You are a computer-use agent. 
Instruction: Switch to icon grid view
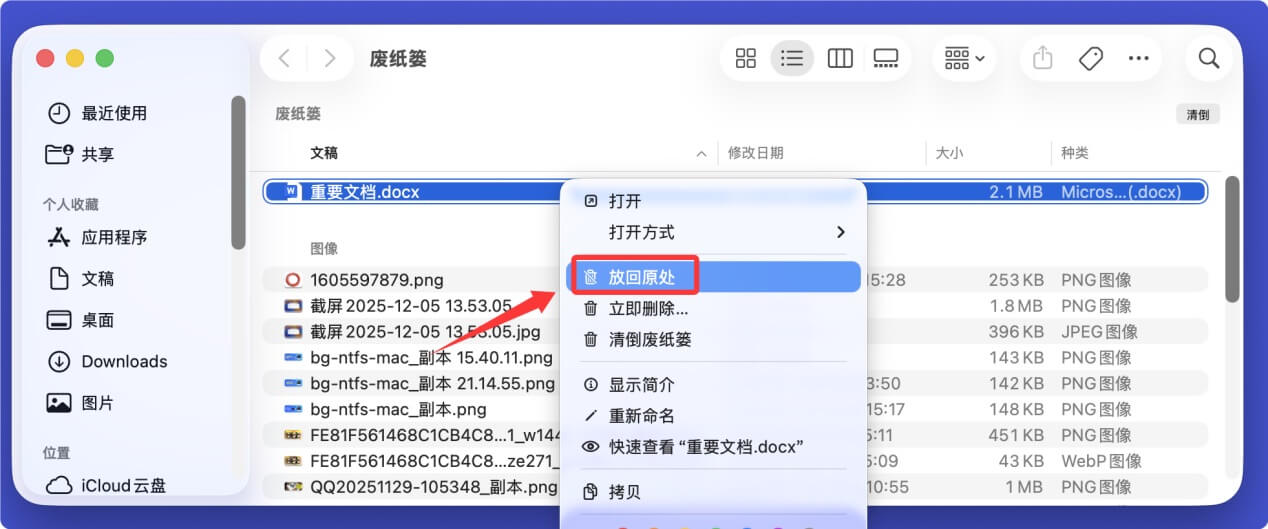point(746,58)
